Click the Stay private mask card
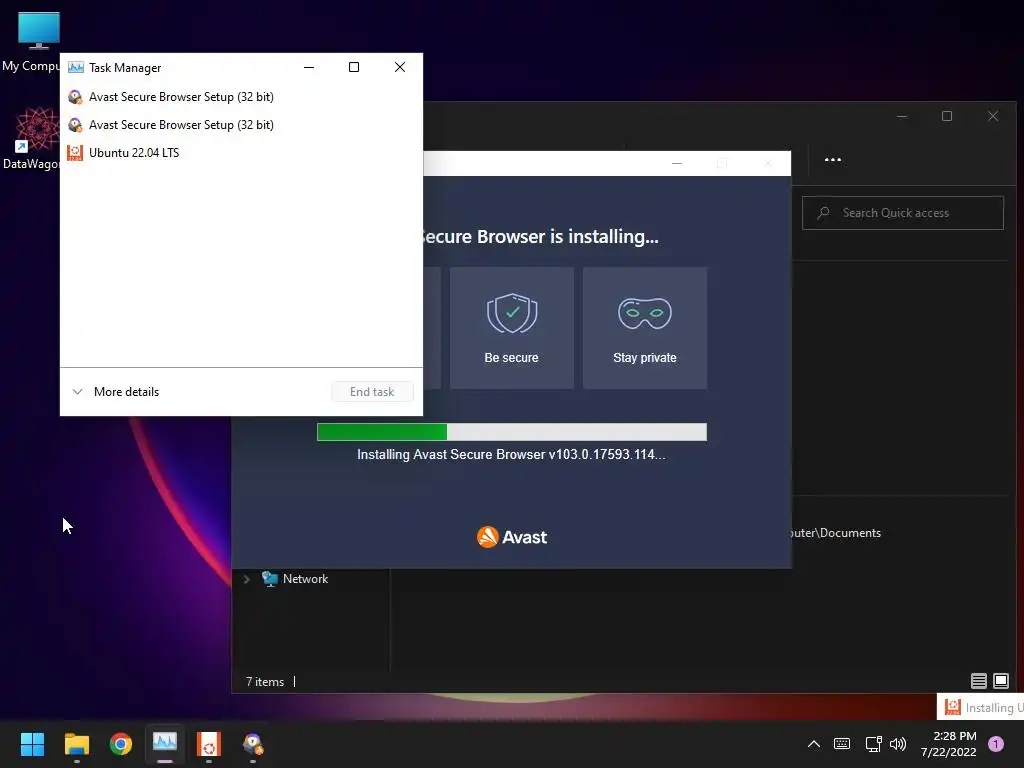Screen dimensions: 1024x768 [645, 328]
